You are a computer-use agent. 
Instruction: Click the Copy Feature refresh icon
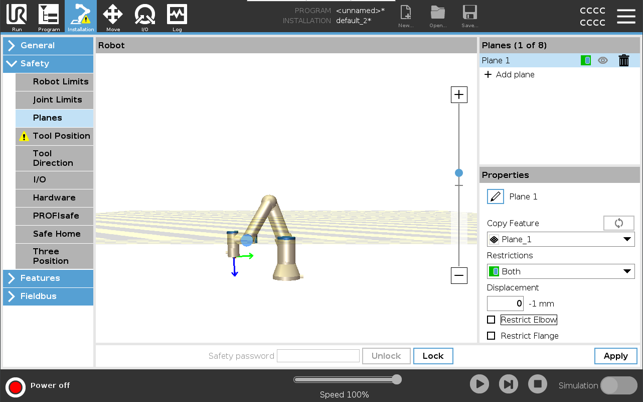618,224
